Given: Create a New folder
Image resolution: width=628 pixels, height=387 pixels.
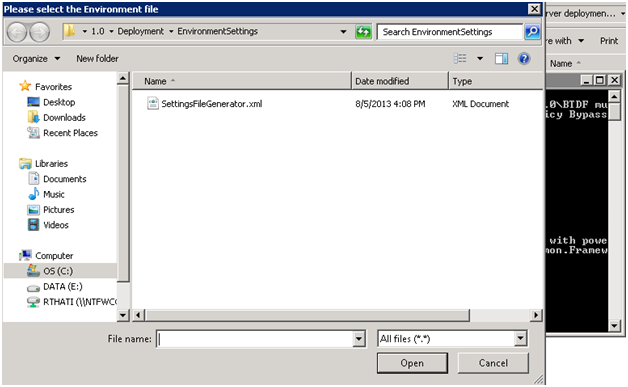Looking at the screenshot, I should [97, 58].
